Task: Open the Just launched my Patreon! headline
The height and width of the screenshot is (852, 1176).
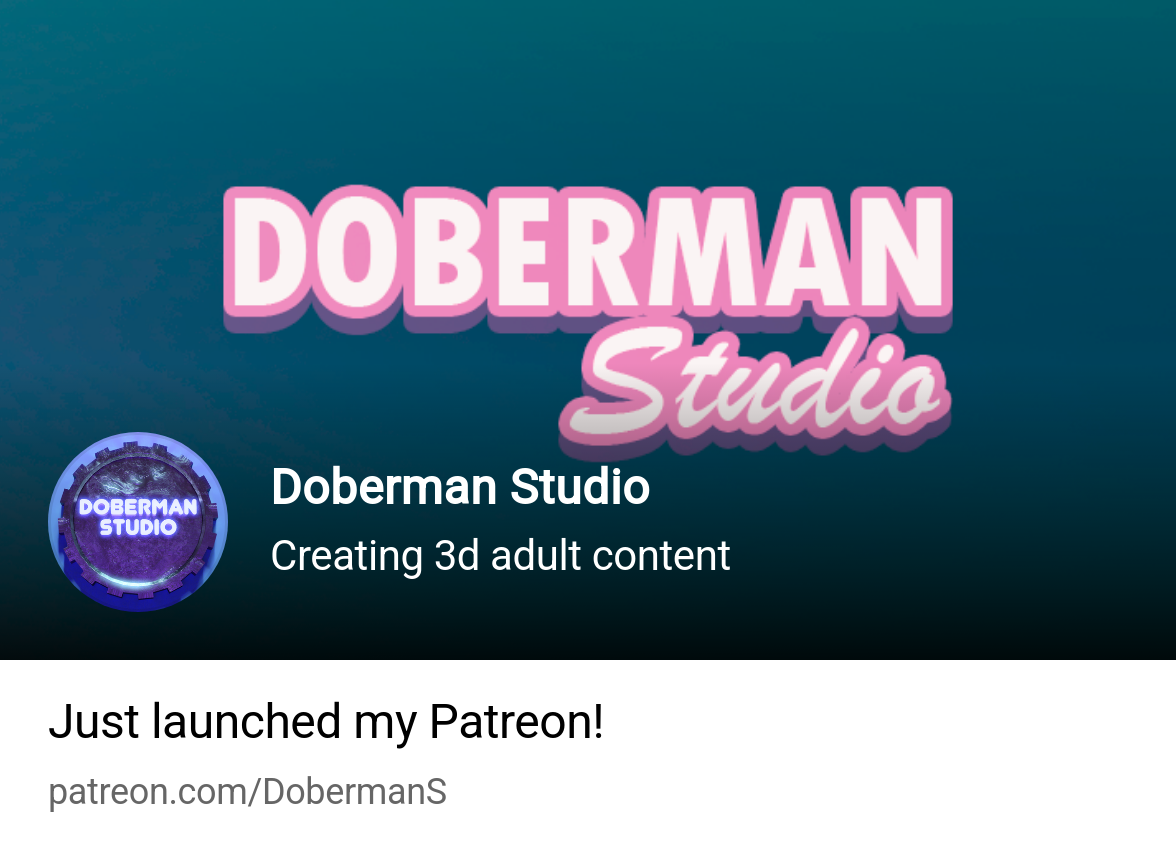Action: pos(326,722)
